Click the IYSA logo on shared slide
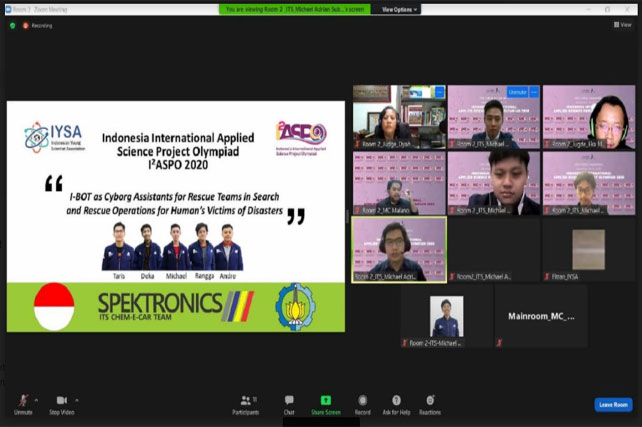Screen dimensions: 642x427 [x=54, y=137]
